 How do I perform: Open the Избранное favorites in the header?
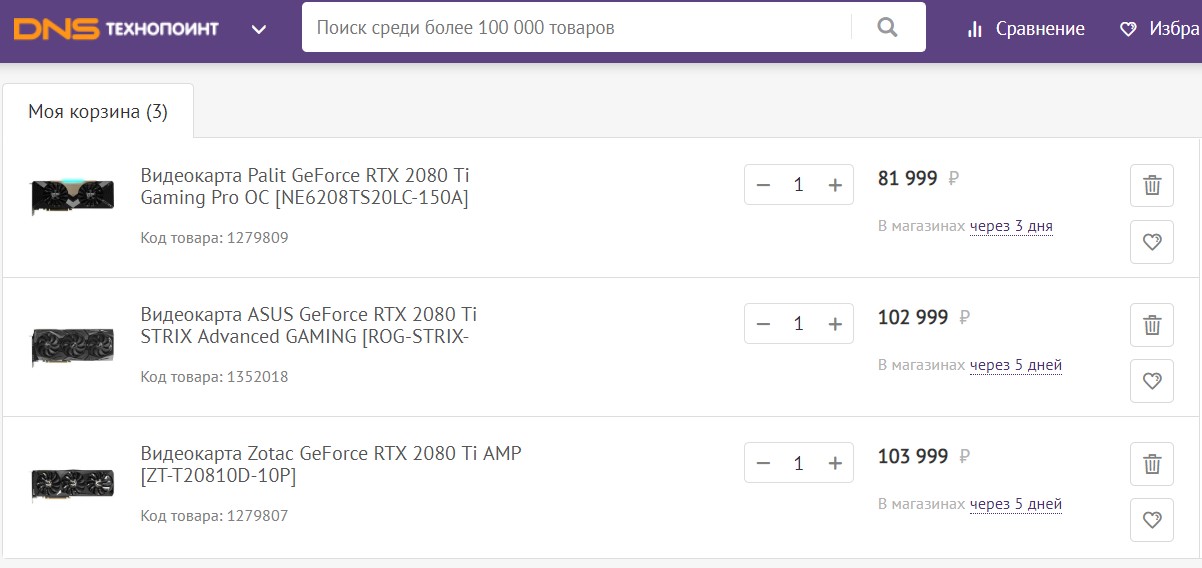point(1160,29)
